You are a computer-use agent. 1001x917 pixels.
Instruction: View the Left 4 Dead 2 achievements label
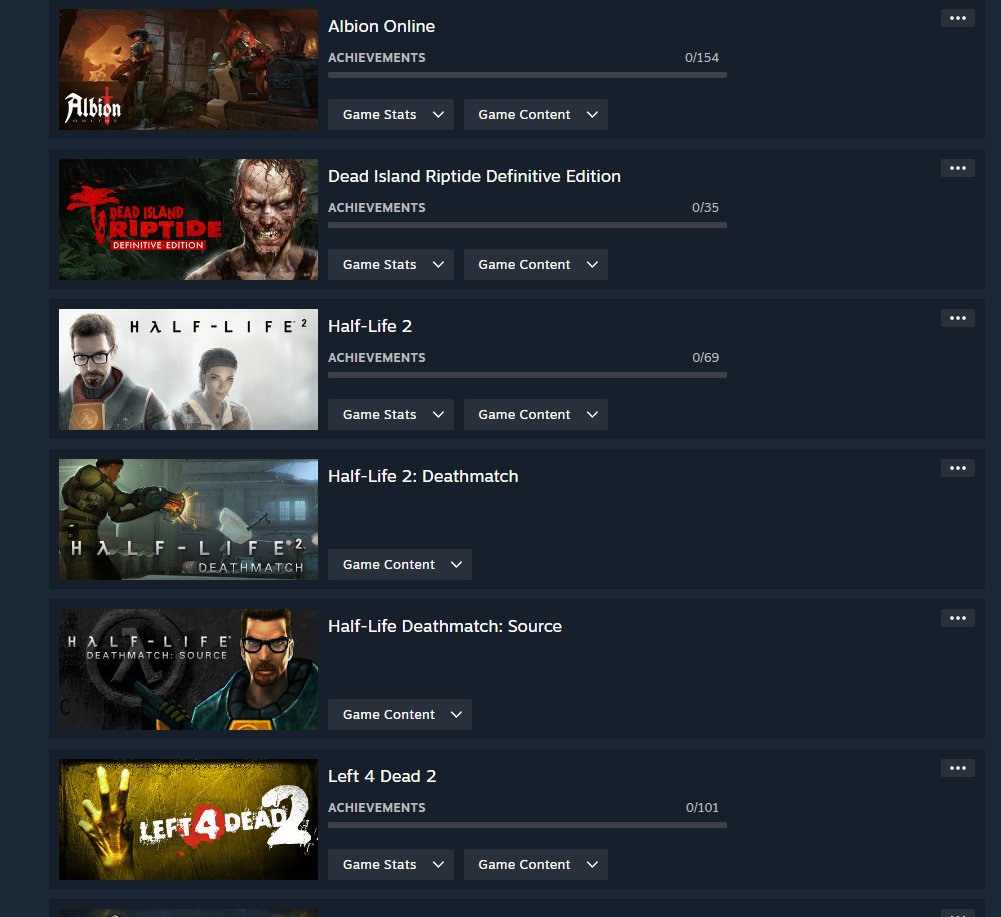tap(377, 808)
